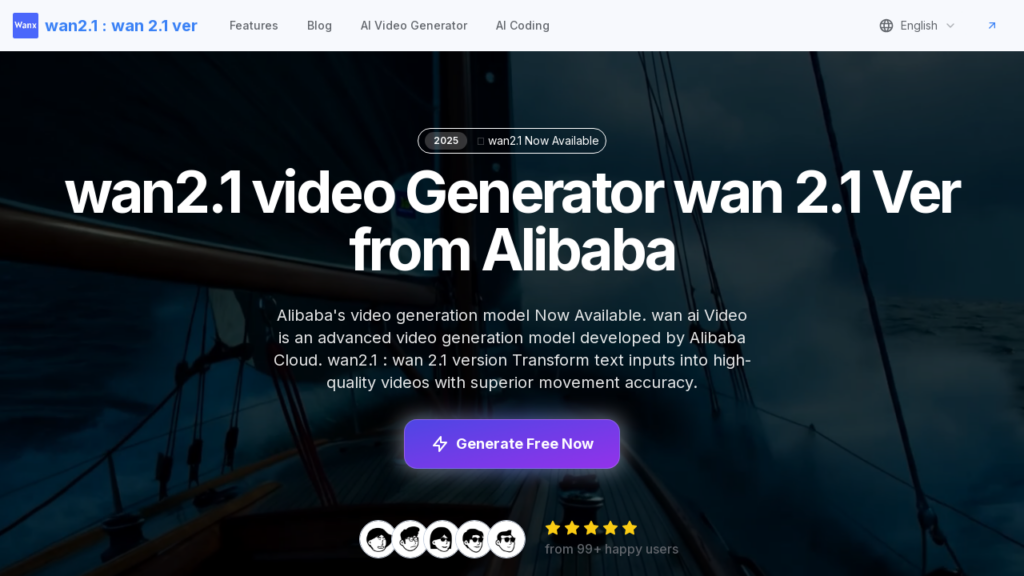Click the first yellow rating star

click(552, 528)
